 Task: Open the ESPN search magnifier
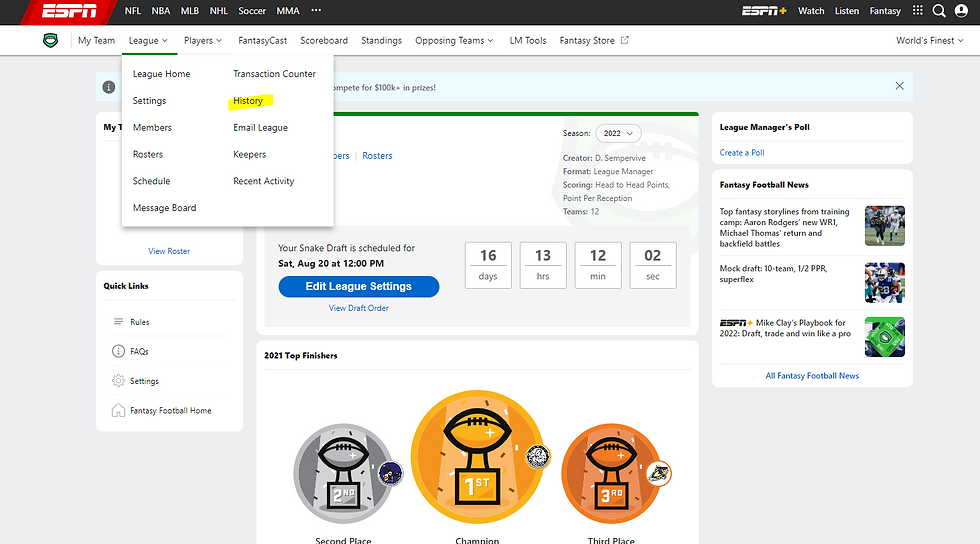939,11
